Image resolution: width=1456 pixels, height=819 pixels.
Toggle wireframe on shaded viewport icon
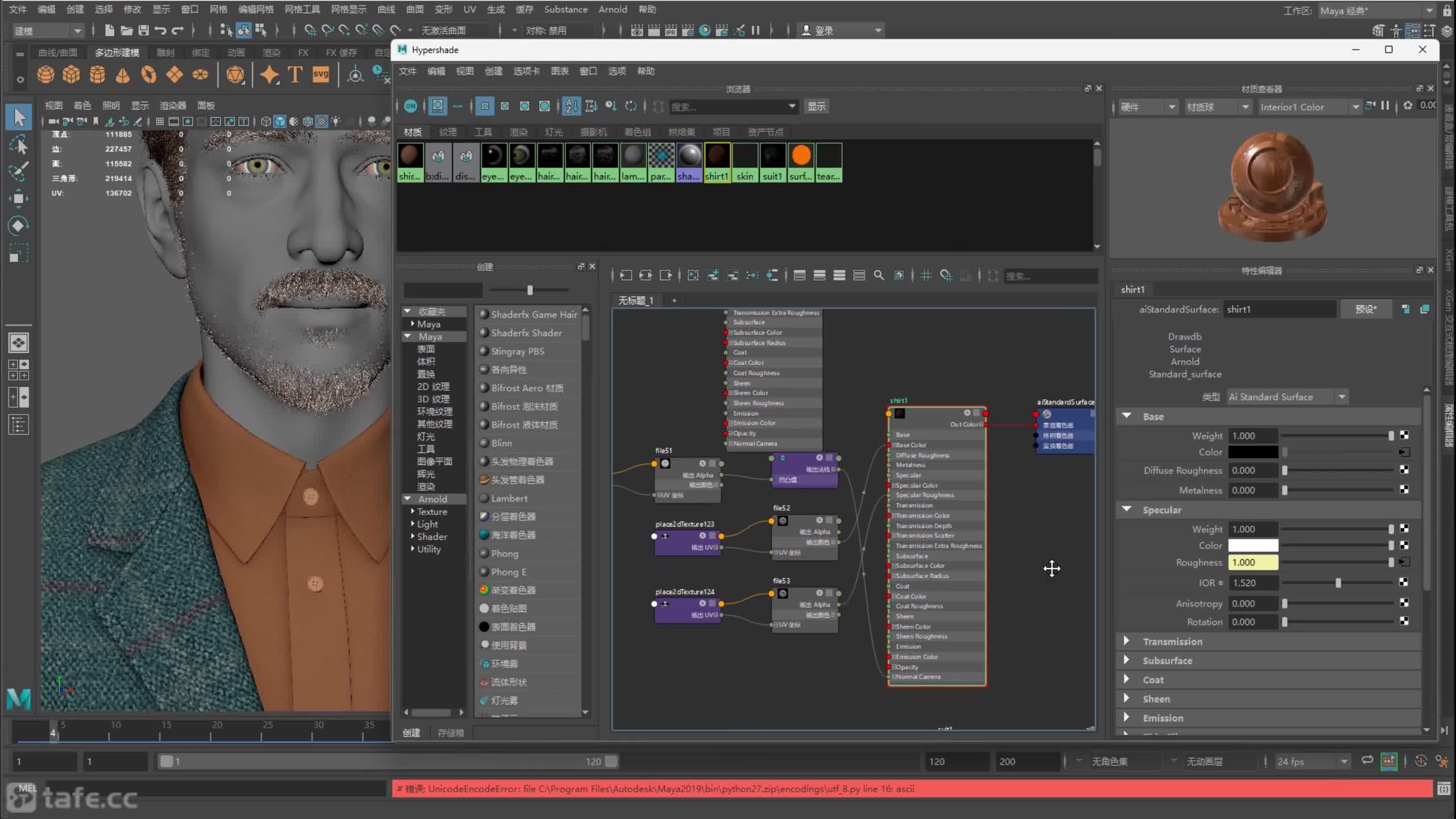tap(308, 121)
